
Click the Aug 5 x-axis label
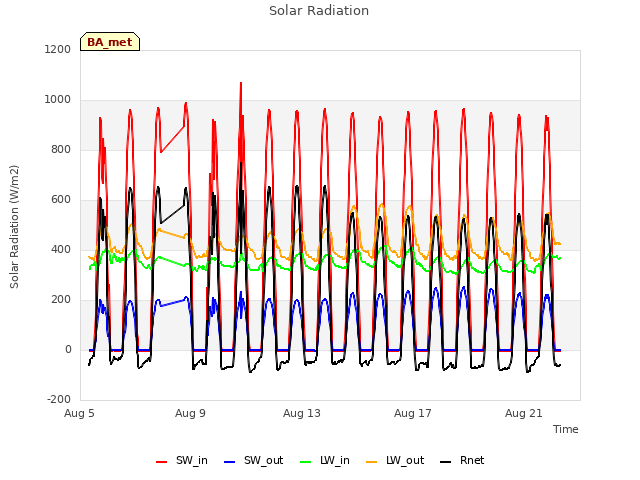[79, 413]
